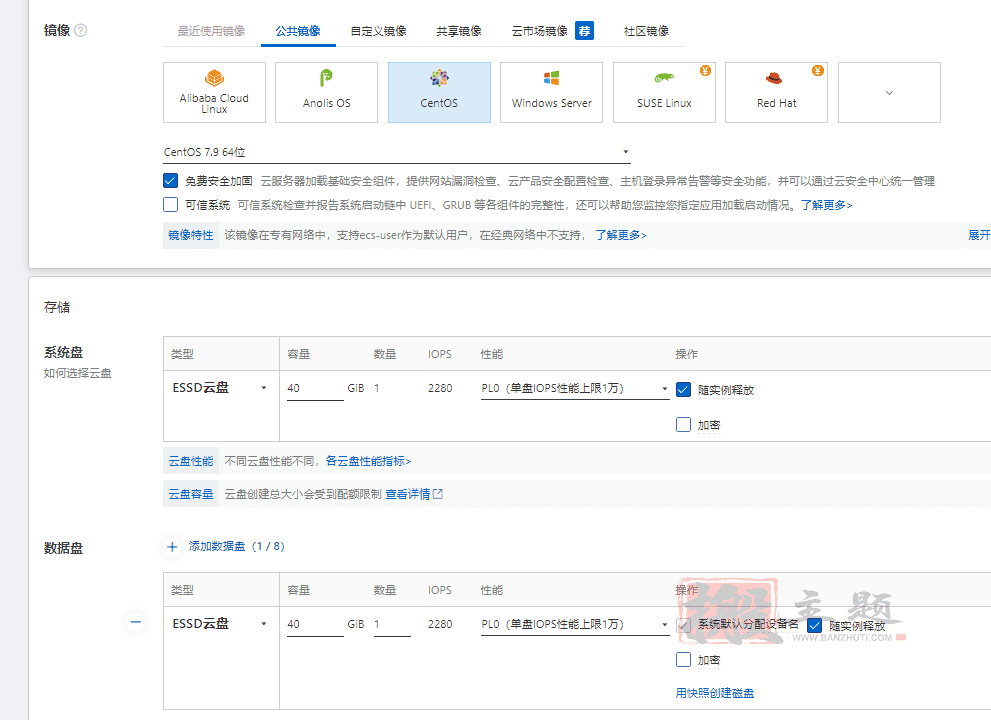
Task: Select the SUSE Linux image card
Action: pyautogui.click(x=664, y=92)
